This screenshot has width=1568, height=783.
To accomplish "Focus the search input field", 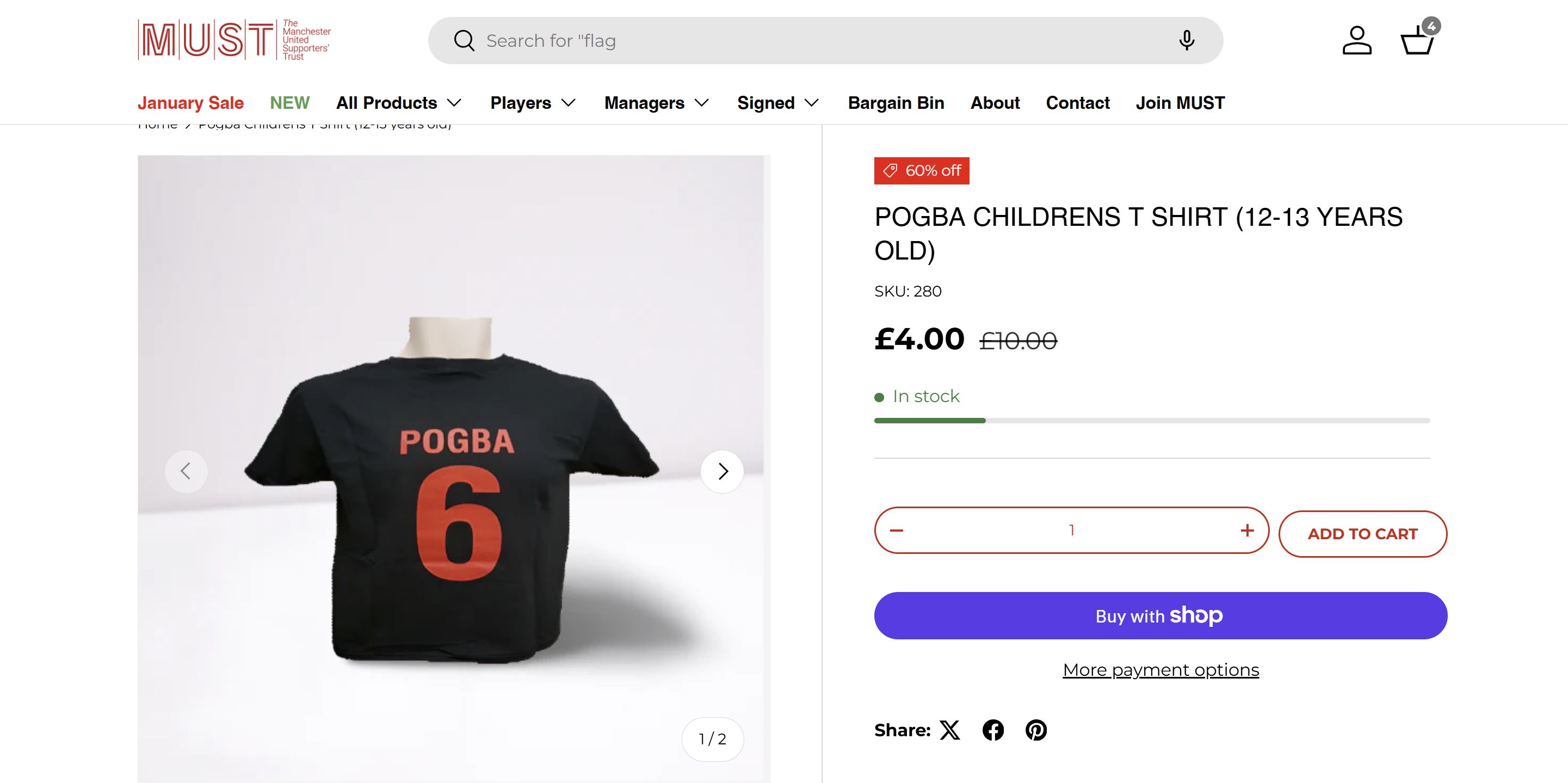I will 822,41.
